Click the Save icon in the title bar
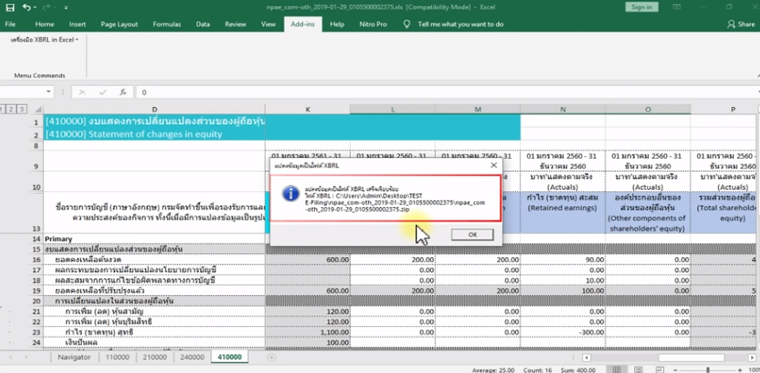 [x=10, y=7]
